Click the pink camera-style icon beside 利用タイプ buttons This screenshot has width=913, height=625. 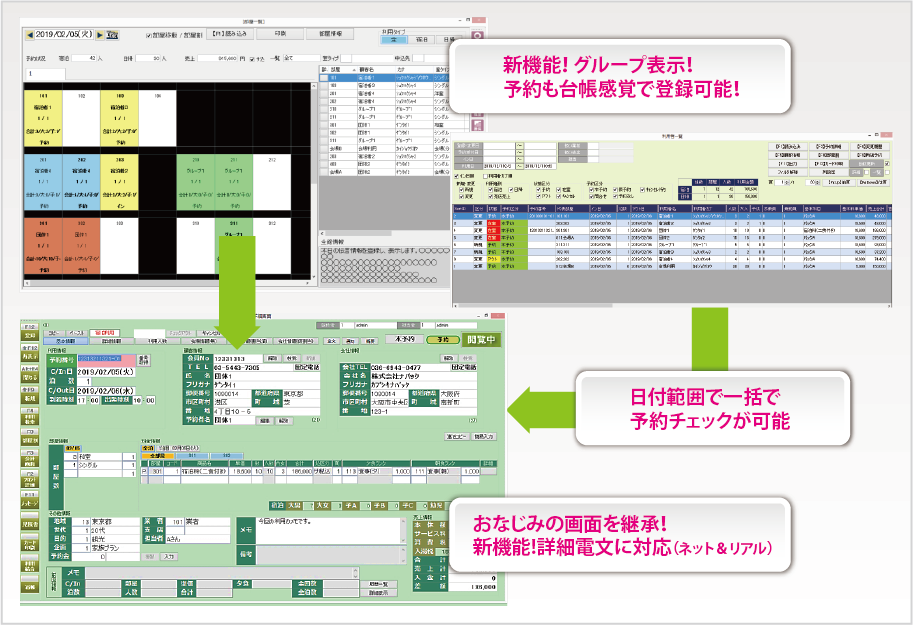tap(477, 36)
